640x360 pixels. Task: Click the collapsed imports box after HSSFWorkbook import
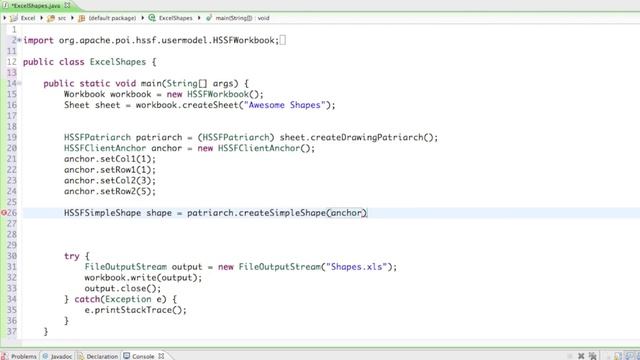[x=282, y=40]
